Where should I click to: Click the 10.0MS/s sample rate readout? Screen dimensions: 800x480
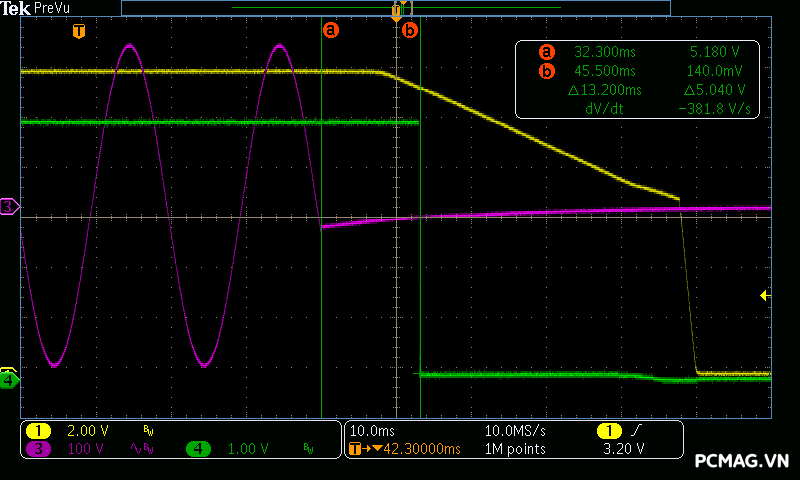[x=515, y=430]
